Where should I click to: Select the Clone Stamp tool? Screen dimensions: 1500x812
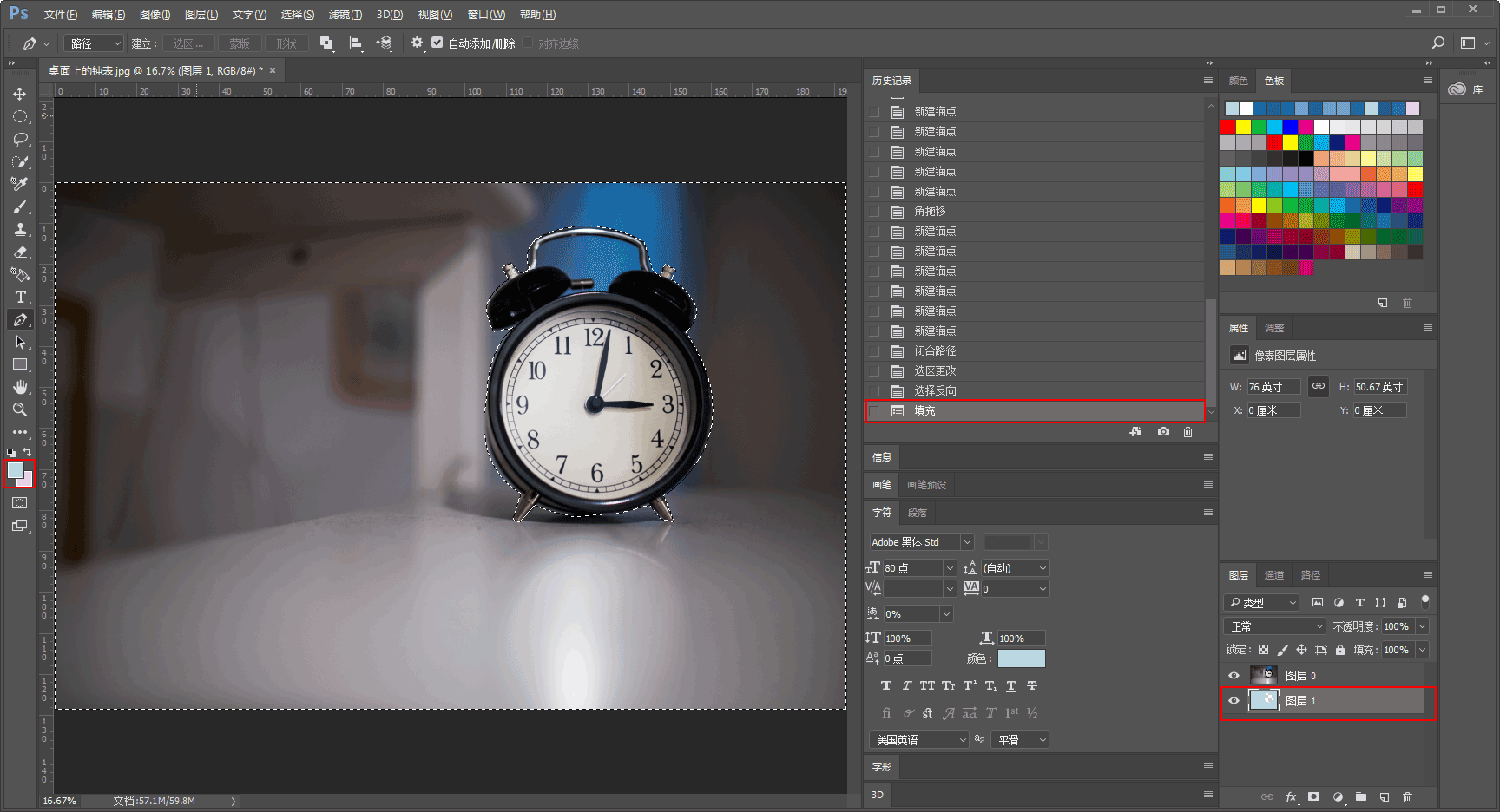coord(19,229)
